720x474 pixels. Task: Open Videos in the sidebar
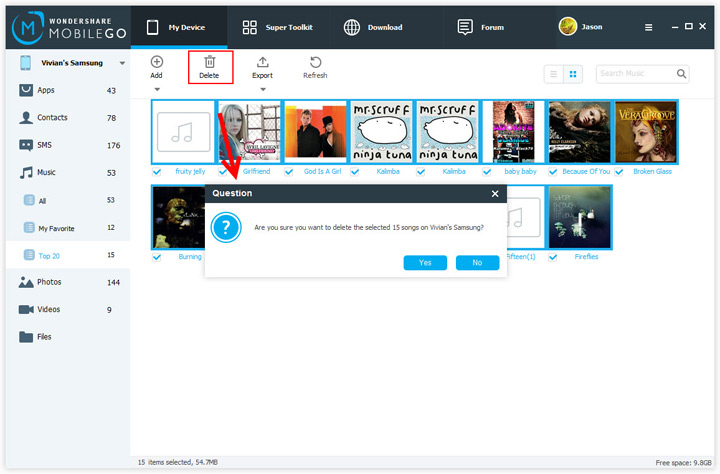[68, 310]
